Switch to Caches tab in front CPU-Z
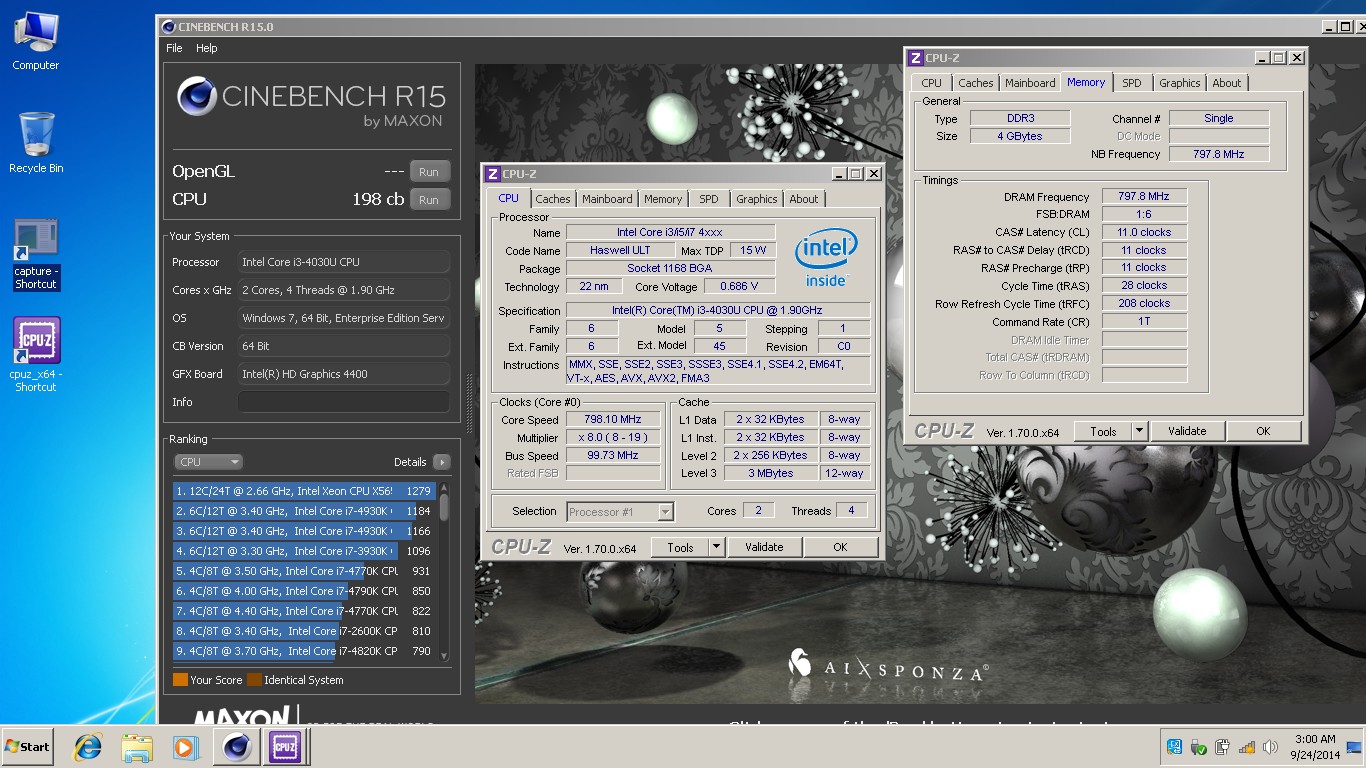 552,199
